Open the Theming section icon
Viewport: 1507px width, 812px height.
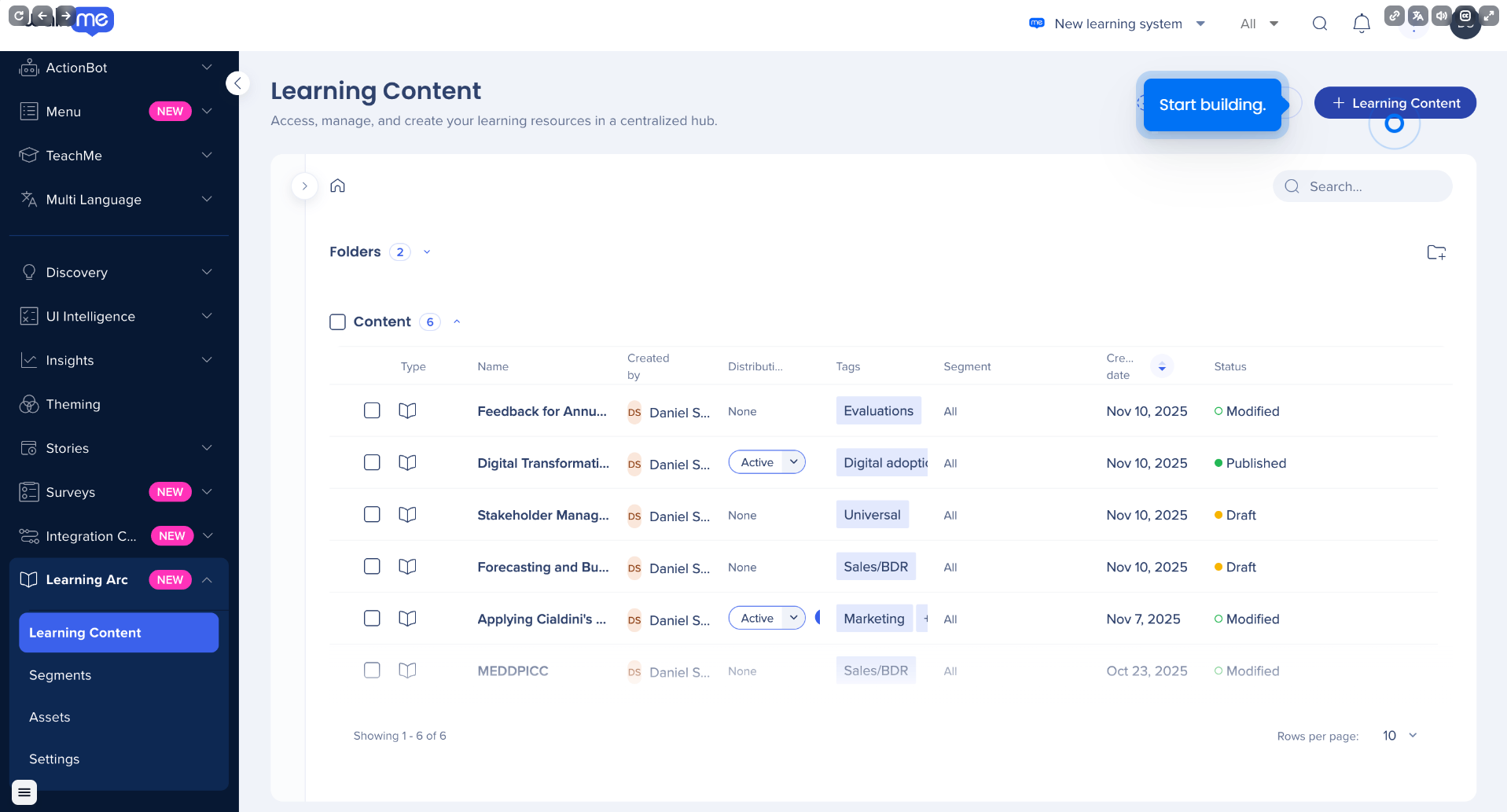click(29, 404)
